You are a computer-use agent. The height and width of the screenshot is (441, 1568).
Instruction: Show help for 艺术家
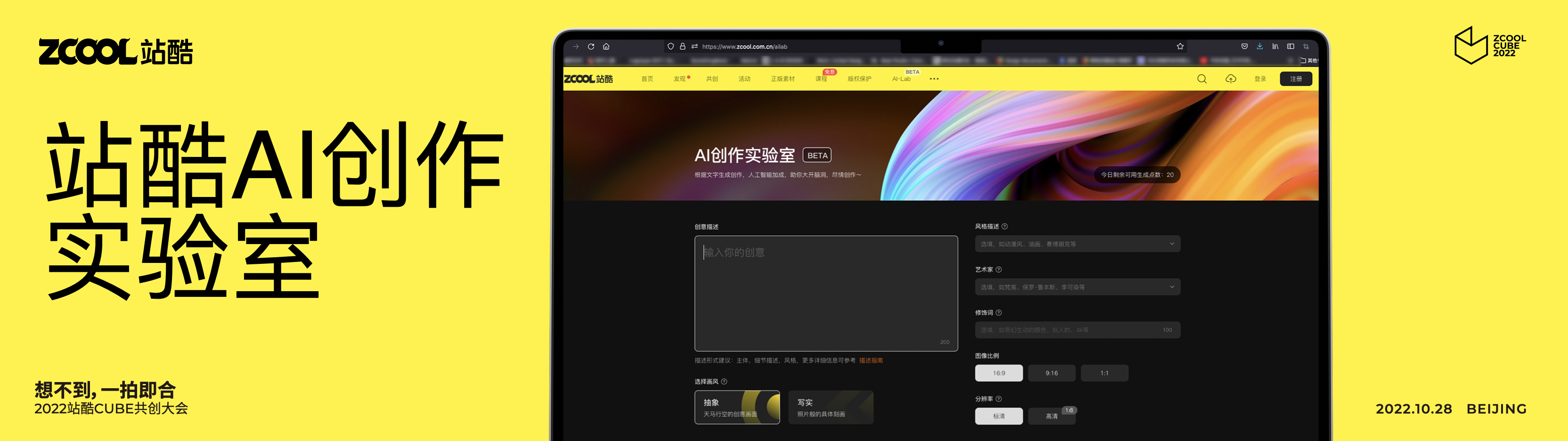click(999, 270)
